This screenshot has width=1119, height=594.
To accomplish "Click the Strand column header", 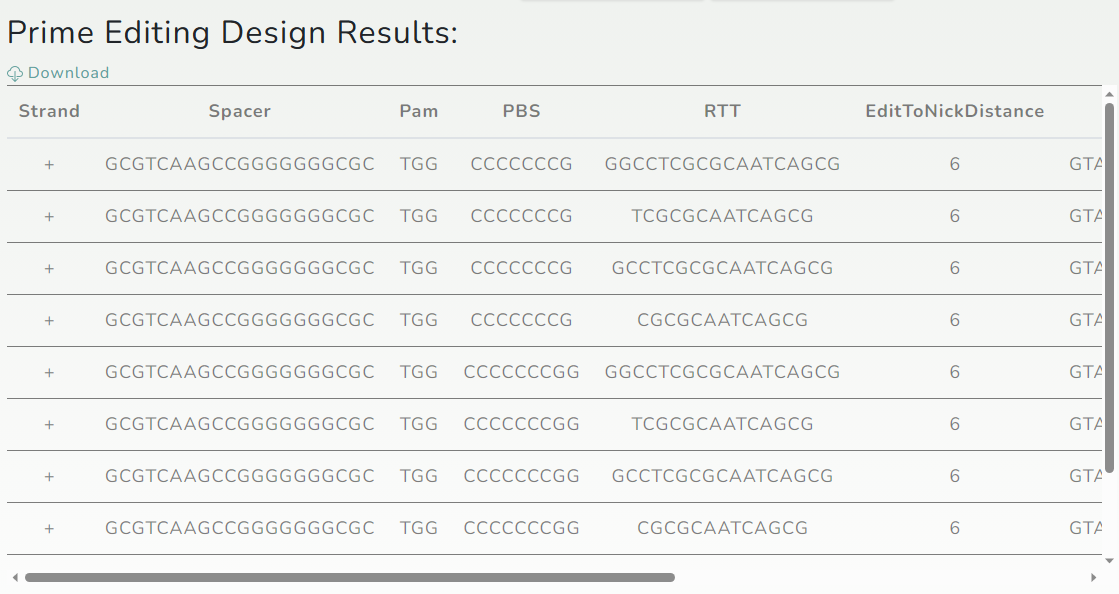I will [x=49, y=111].
